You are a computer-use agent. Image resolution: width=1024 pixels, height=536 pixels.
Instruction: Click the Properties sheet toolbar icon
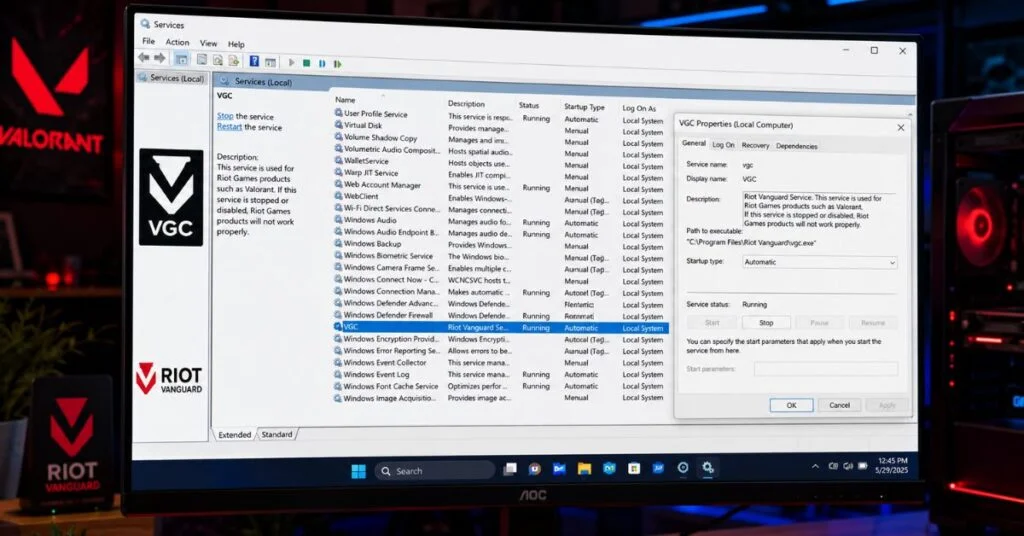coord(202,59)
